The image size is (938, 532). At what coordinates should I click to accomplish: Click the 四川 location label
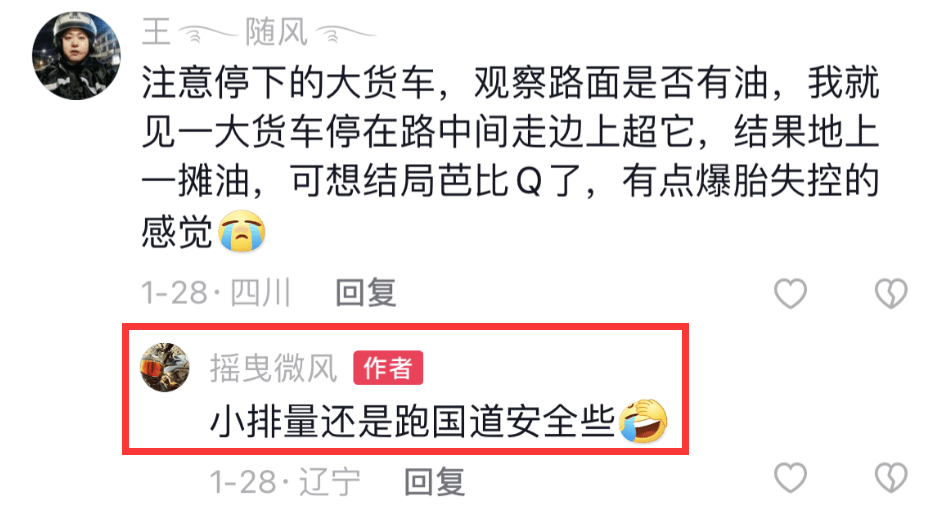(260, 293)
